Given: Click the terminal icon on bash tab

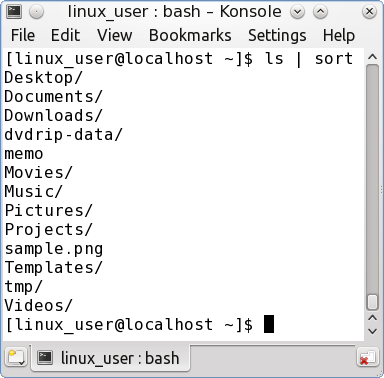Looking at the screenshot, I should 45,358.
